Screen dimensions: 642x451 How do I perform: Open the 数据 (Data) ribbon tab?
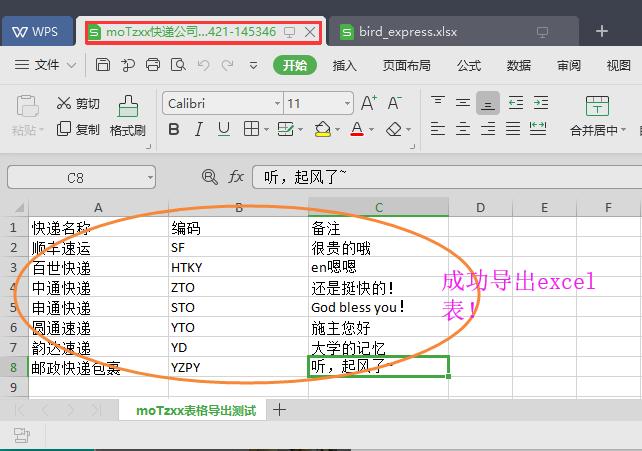pyautogui.click(x=519, y=65)
